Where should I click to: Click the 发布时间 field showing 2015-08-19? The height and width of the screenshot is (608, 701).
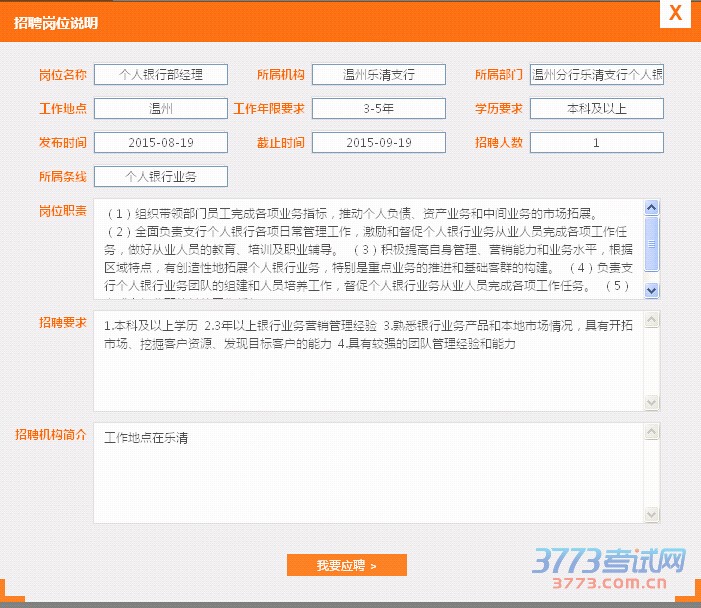[x=161, y=143]
